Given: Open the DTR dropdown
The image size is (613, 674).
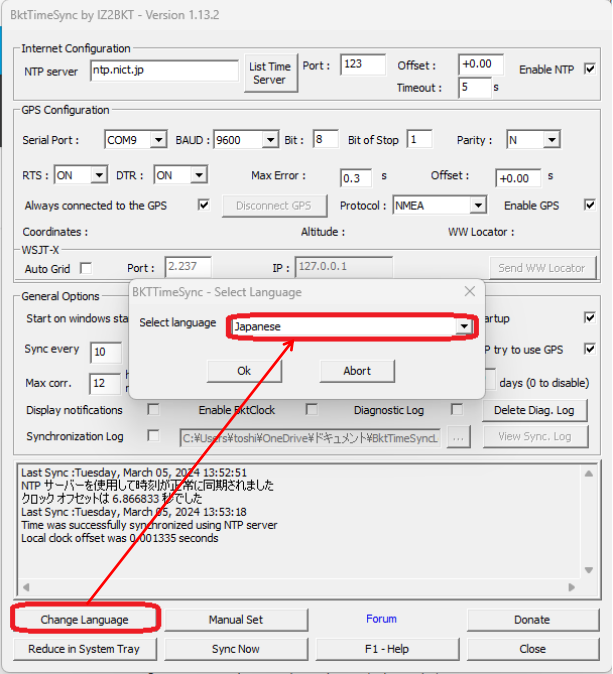Looking at the screenshot, I should tap(181, 175).
